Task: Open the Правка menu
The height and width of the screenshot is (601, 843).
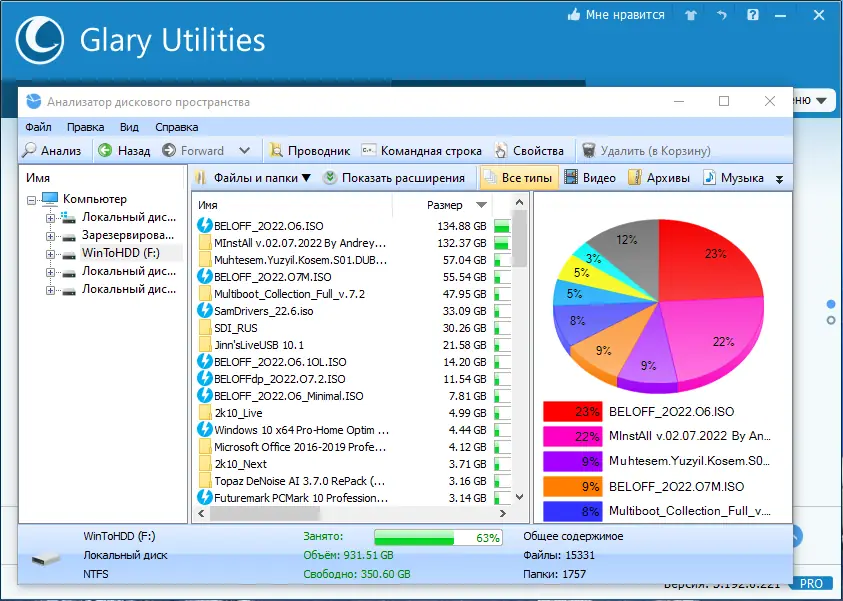Action: click(x=85, y=127)
